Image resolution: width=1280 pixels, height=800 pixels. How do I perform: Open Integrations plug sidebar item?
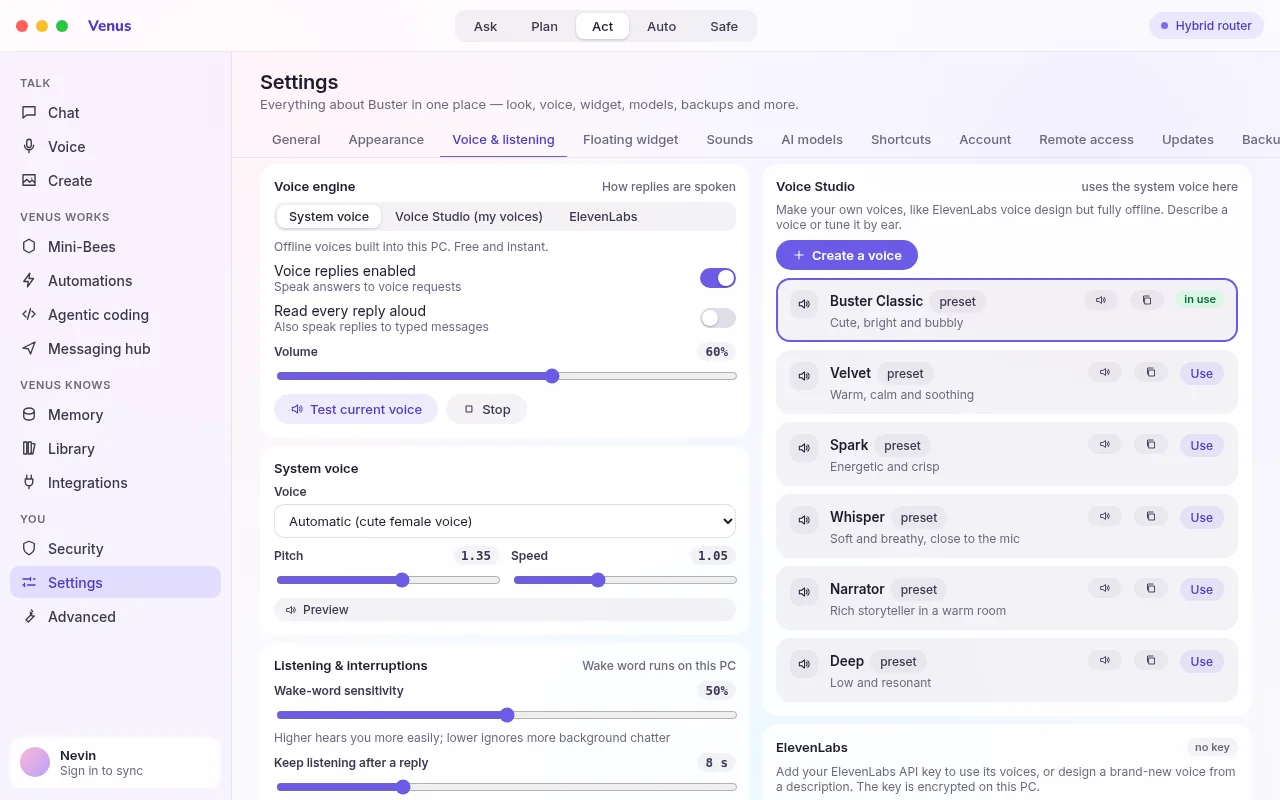coord(115,483)
